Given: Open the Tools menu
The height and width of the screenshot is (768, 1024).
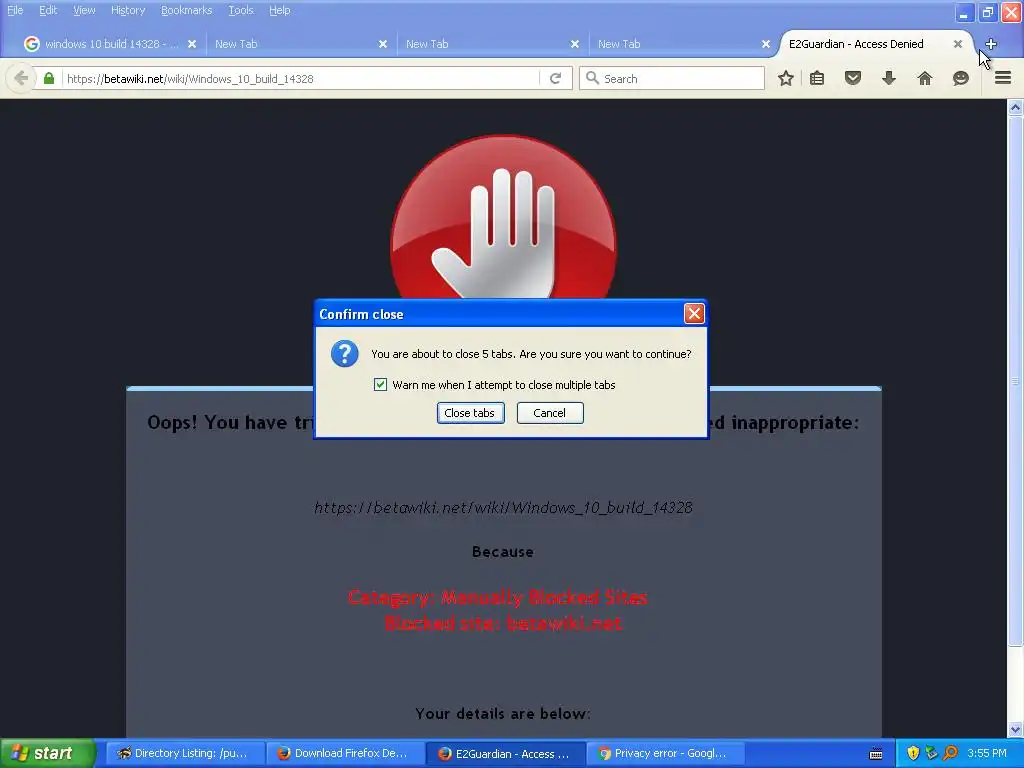Looking at the screenshot, I should [x=241, y=10].
